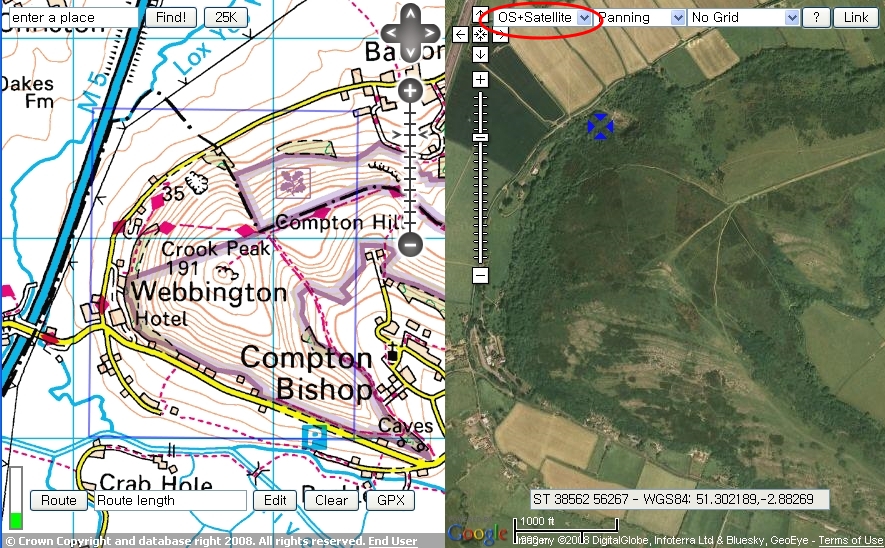Pan the OS map right with the arrow control

point(430,33)
